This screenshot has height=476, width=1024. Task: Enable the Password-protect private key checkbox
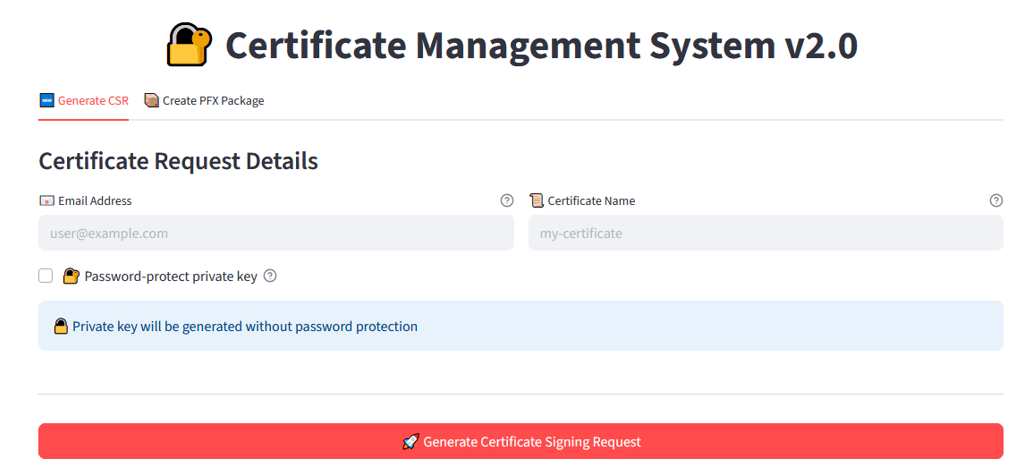pyautogui.click(x=46, y=276)
